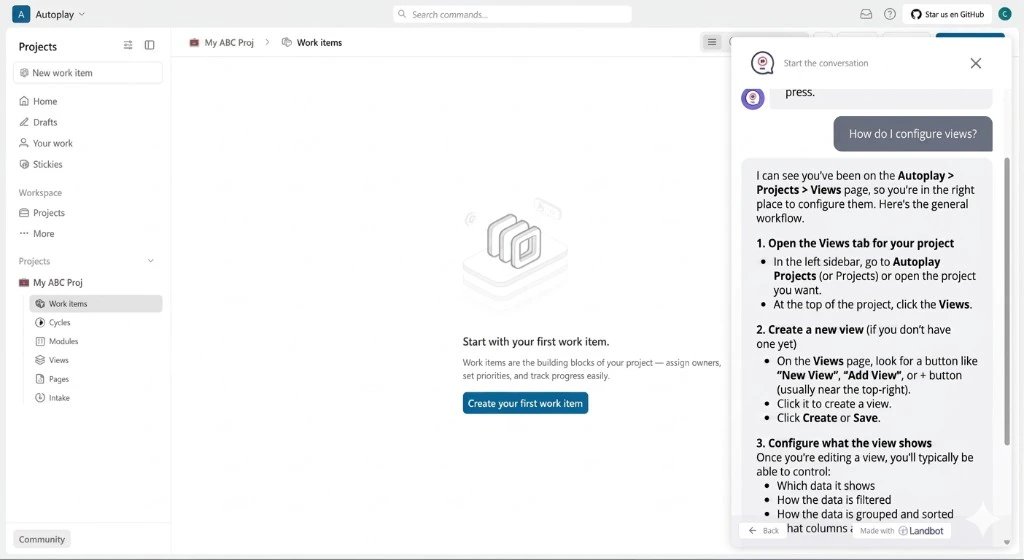Click the Home house icon

(x=24, y=101)
